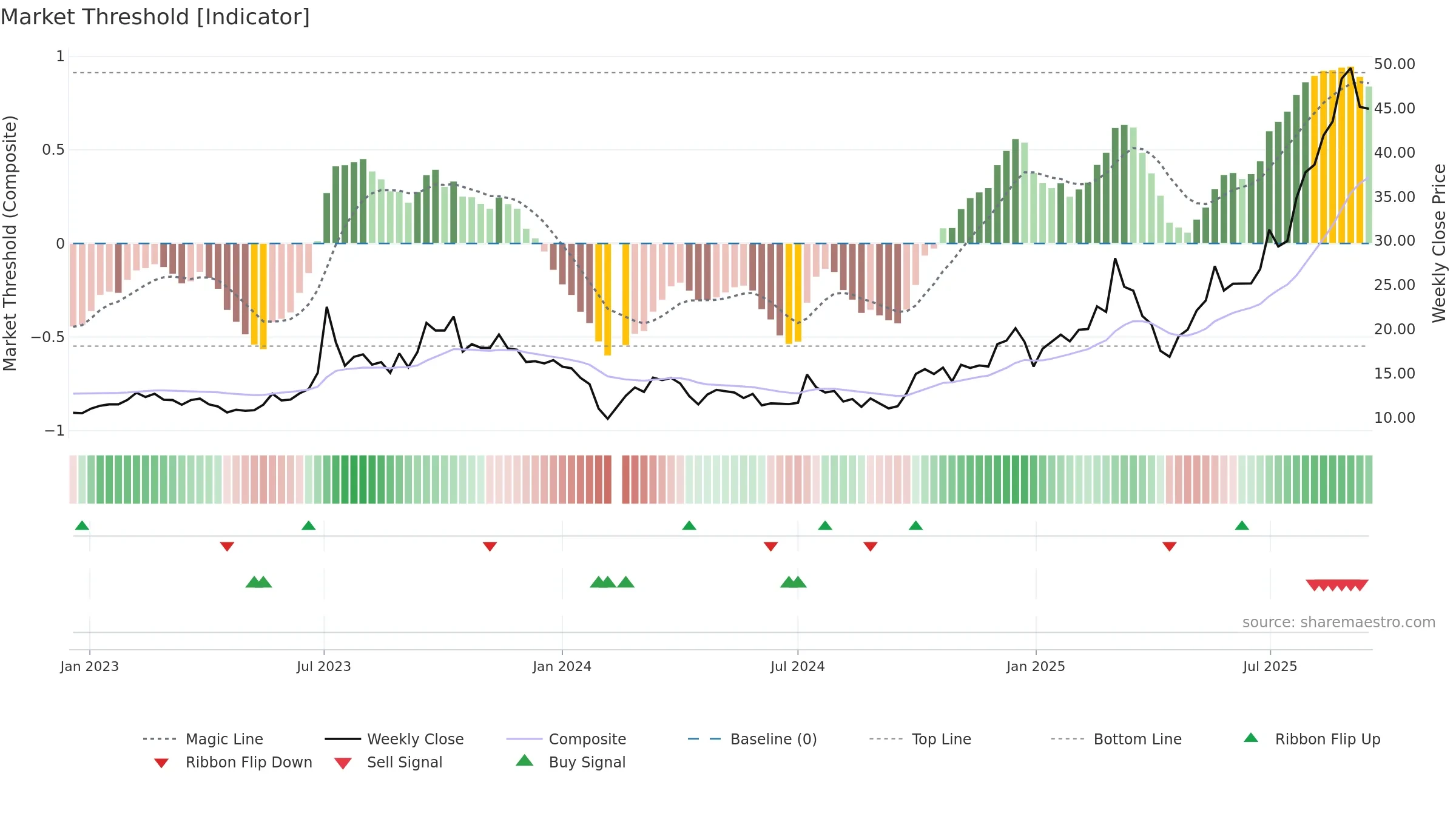
Task: Toggle the Sell Signal legend entry
Action: click(x=388, y=762)
